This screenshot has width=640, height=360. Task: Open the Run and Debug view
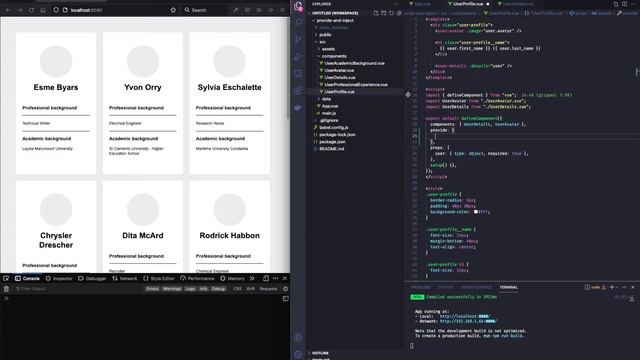[298, 57]
